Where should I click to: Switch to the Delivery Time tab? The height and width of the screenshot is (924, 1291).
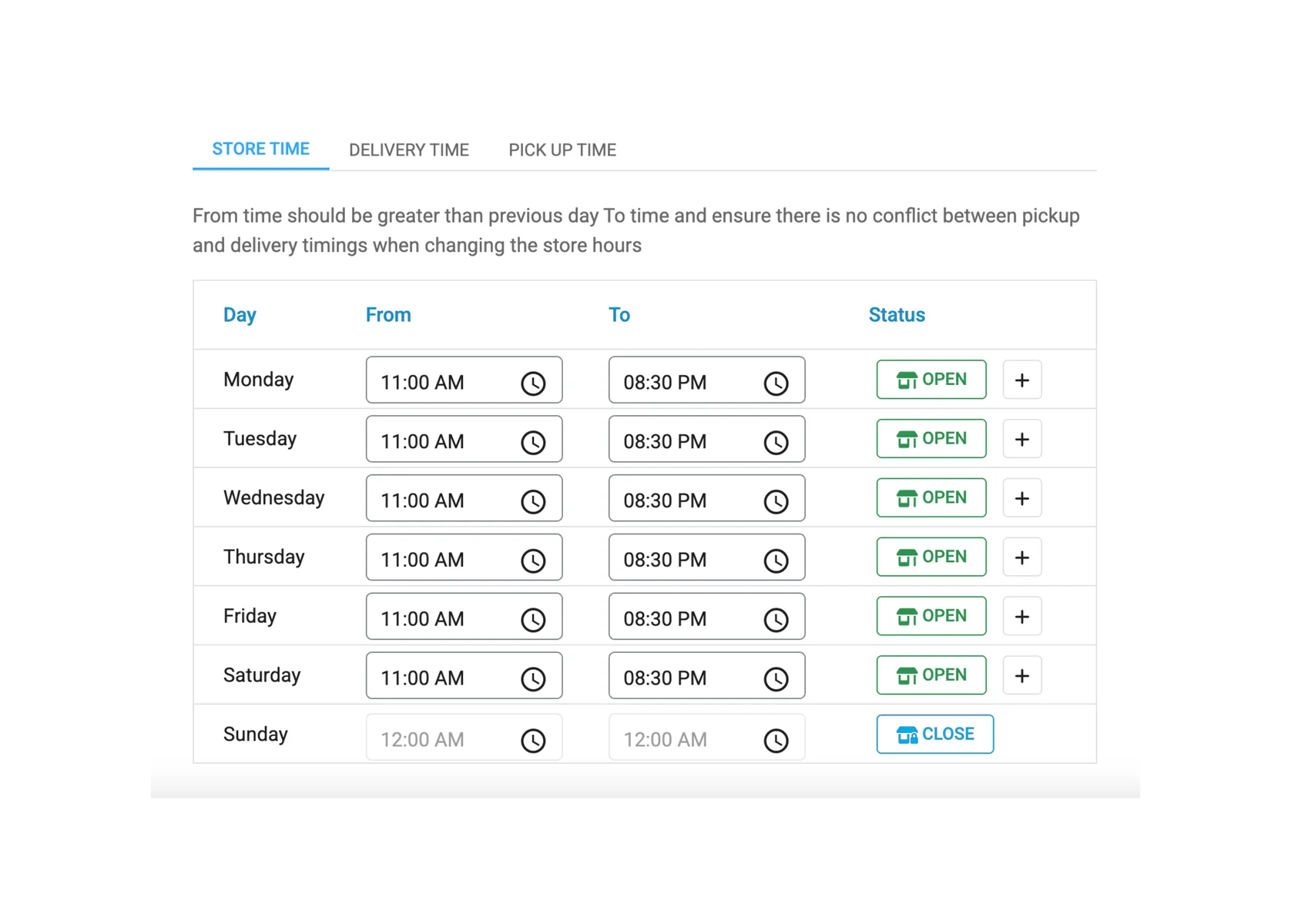click(x=408, y=150)
